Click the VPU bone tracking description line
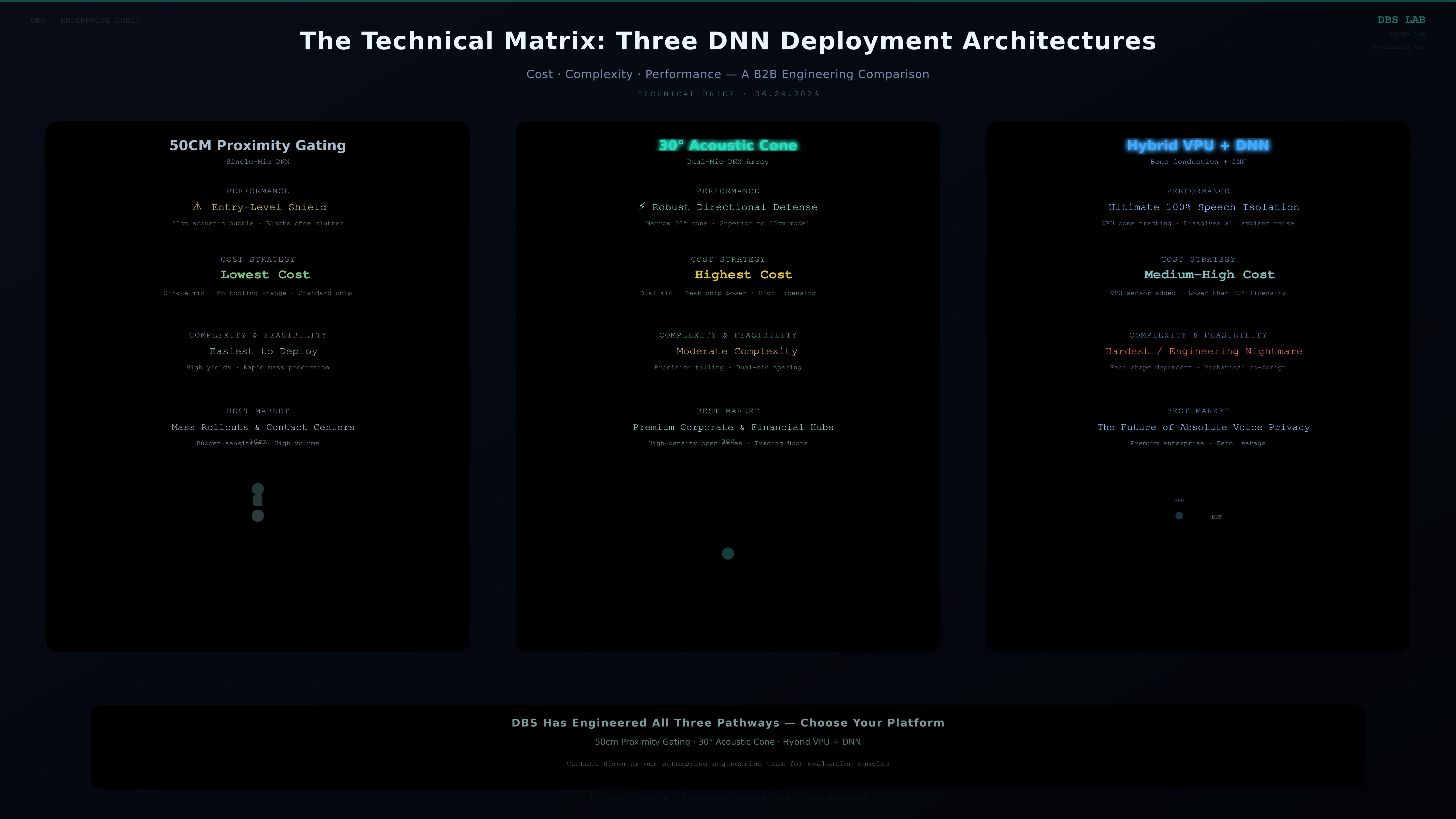Image resolution: width=1456 pixels, height=819 pixels. (1198, 223)
